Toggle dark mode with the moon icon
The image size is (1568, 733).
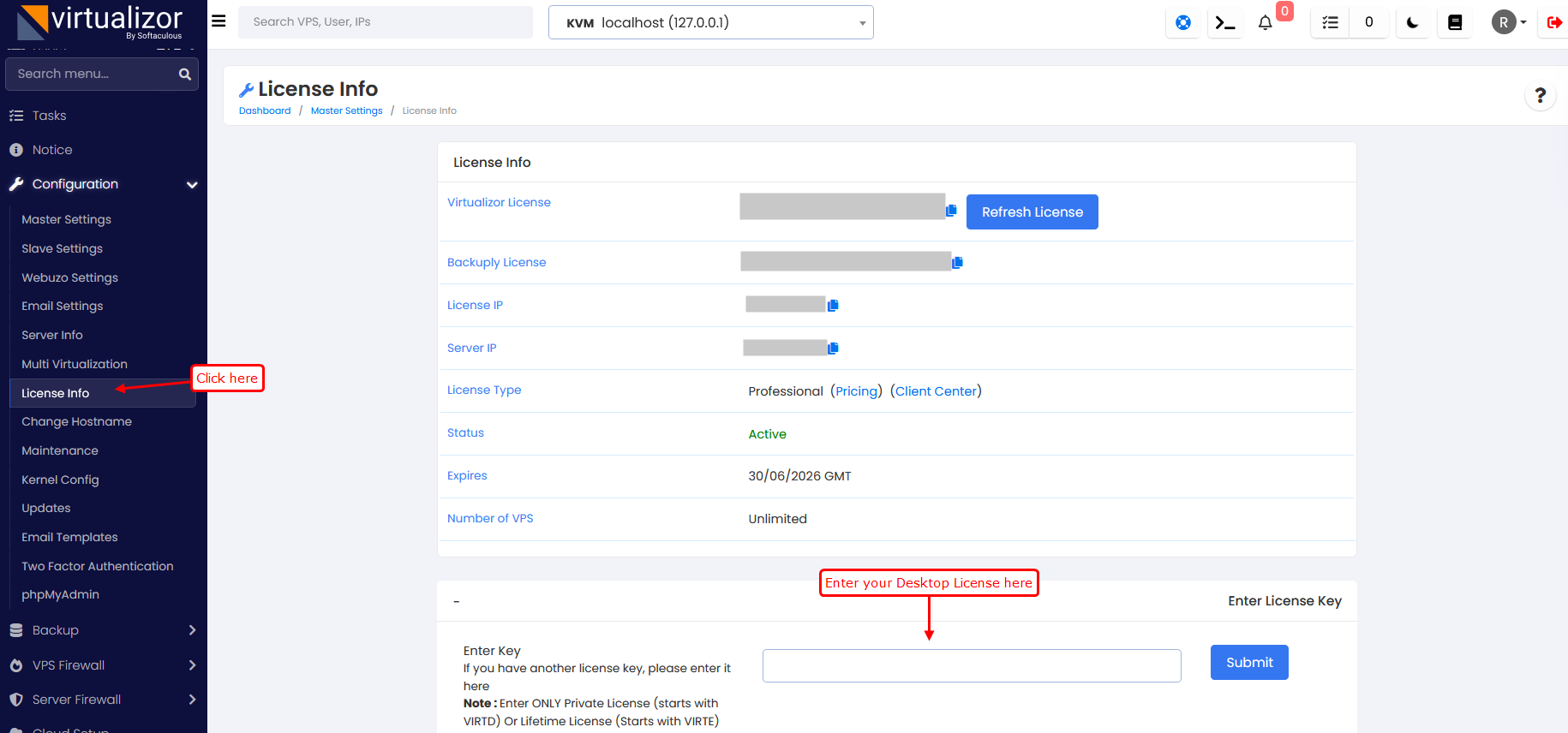[x=1412, y=23]
